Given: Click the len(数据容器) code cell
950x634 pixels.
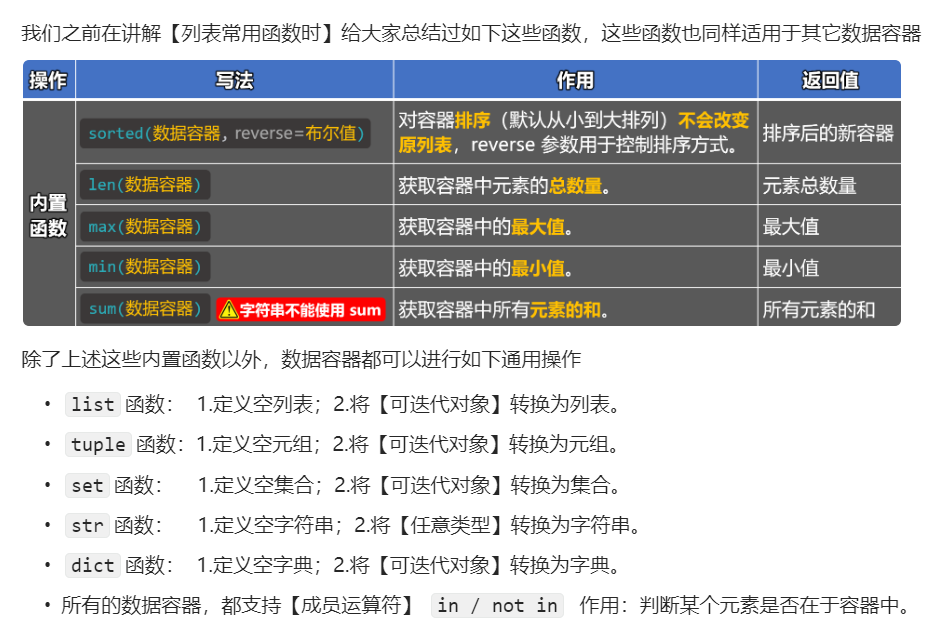Looking at the screenshot, I should (x=145, y=185).
